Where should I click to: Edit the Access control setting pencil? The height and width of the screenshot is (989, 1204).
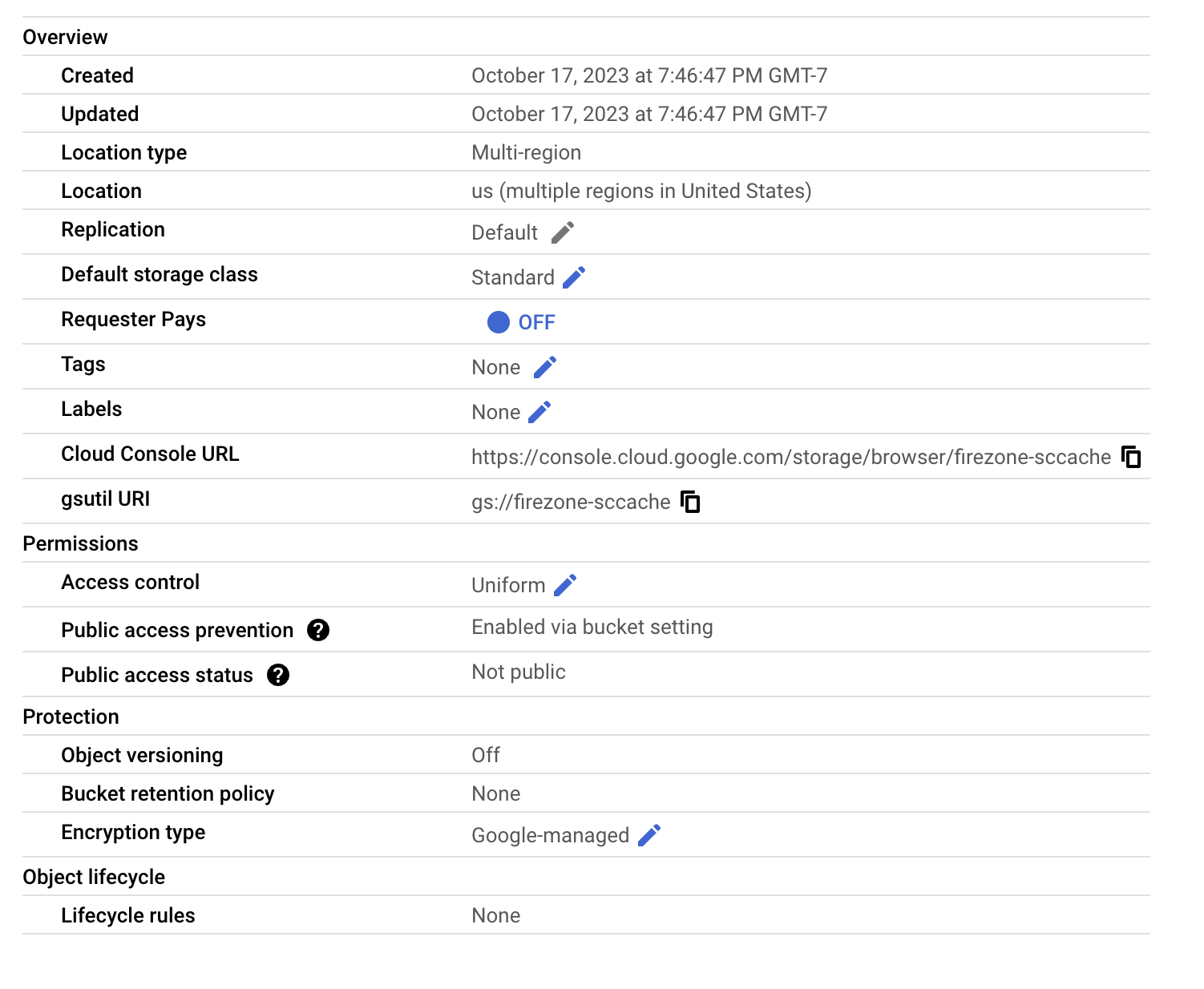567,584
